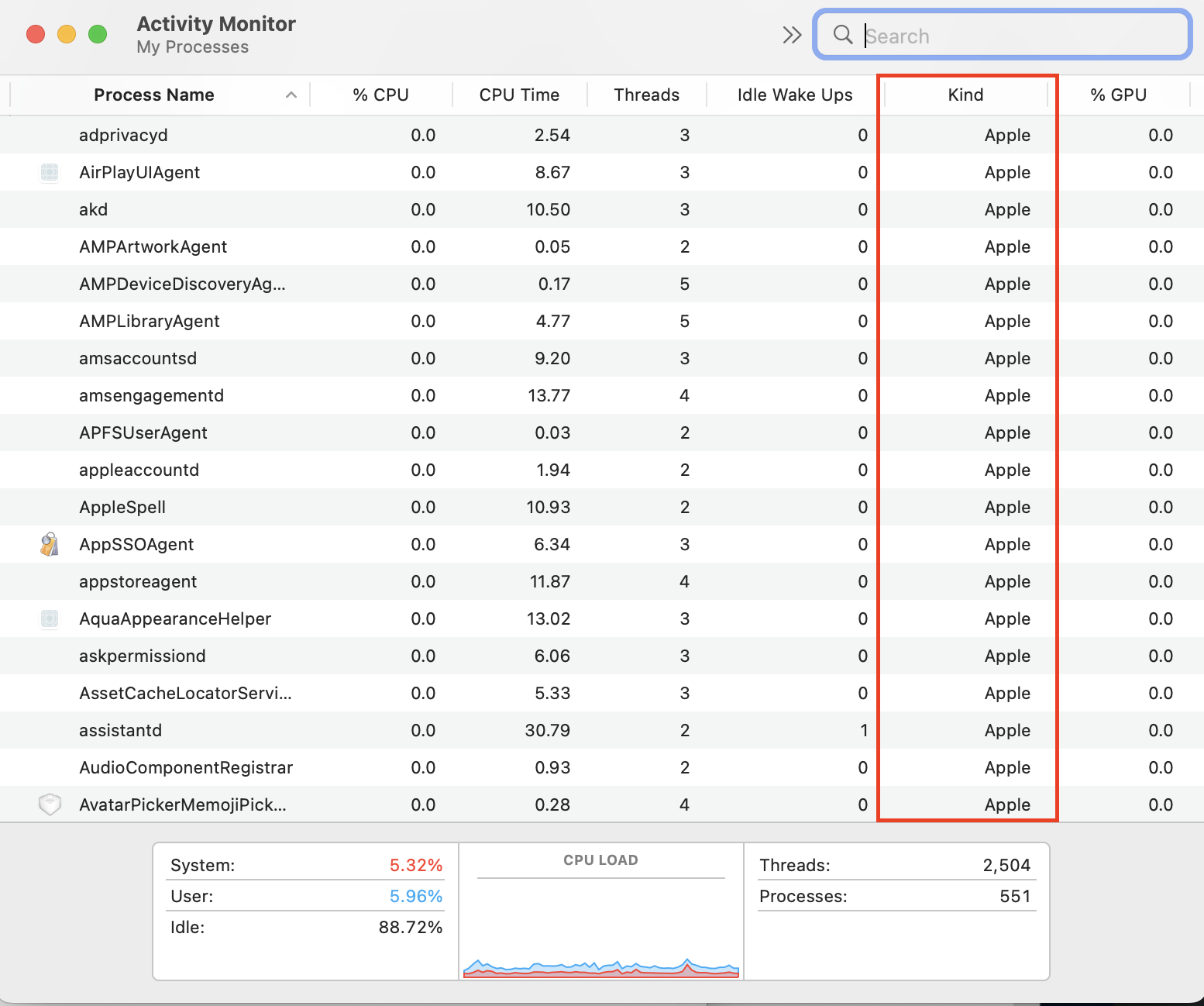Image resolution: width=1204 pixels, height=1006 pixels.
Task: Click CPU Time value 0.05
Action: click(552, 246)
